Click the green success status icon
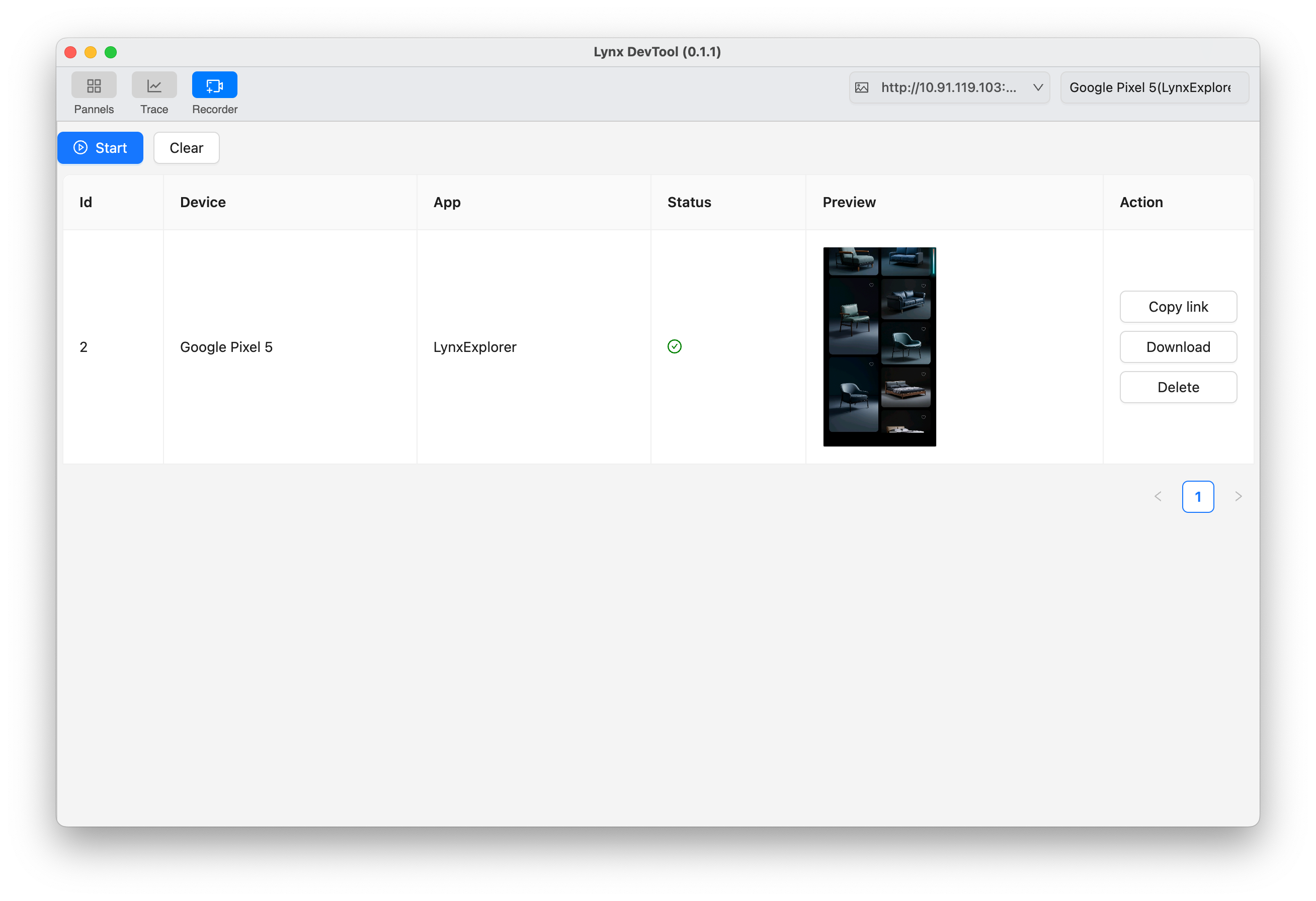 [675, 346]
